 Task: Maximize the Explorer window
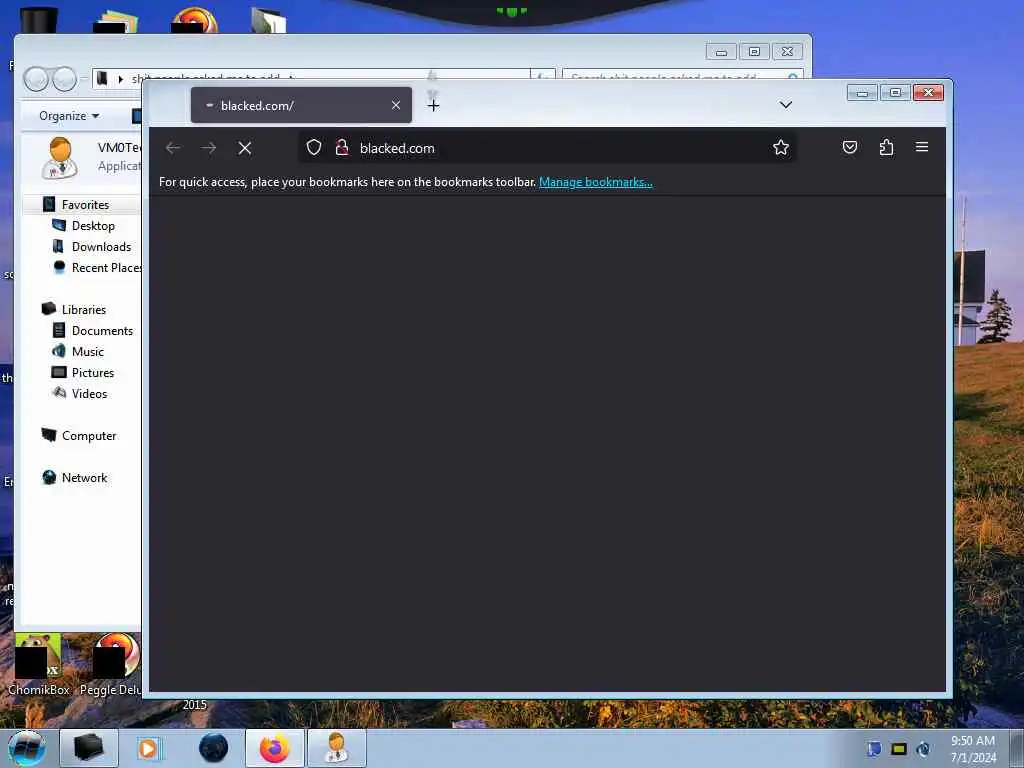tap(754, 52)
